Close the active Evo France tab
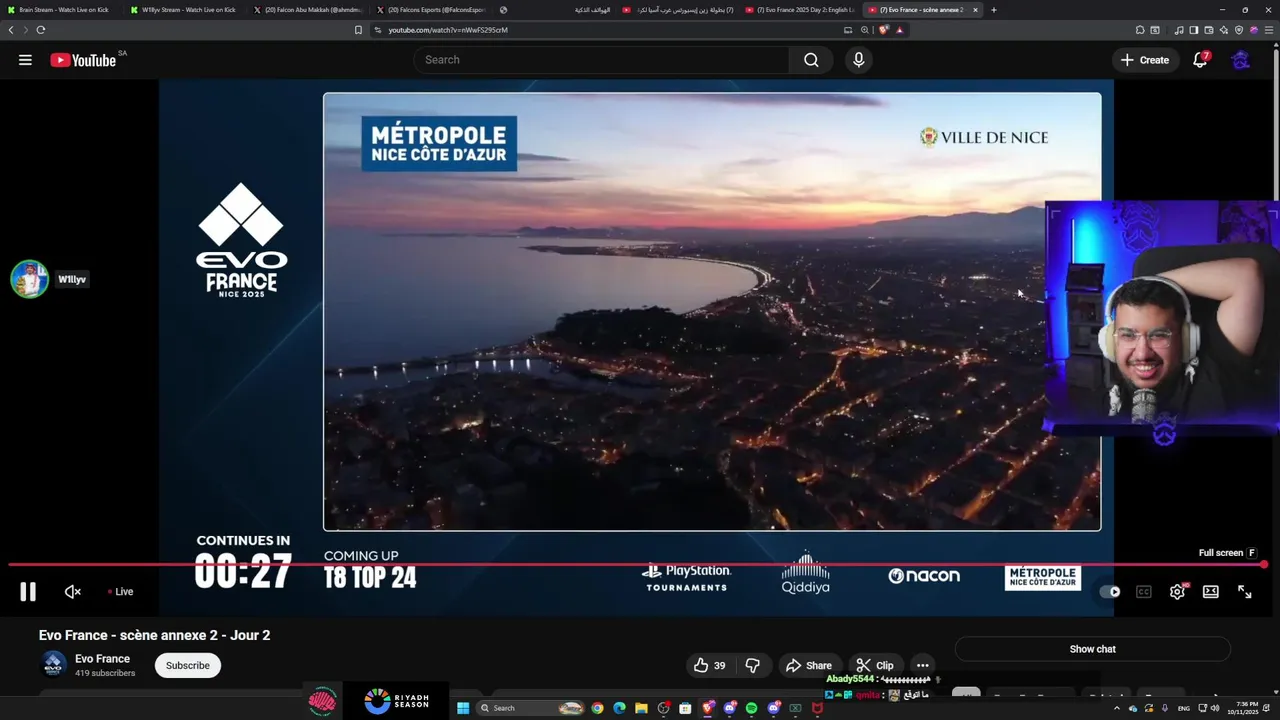The width and height of the screenshot is (1280, 720). (975, 10)
